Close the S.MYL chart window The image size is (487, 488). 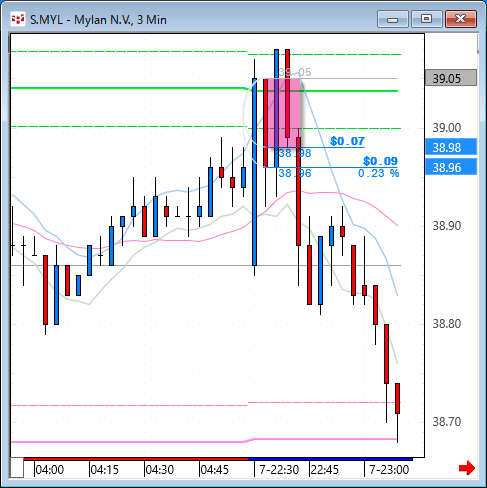(x=461, y=19)
